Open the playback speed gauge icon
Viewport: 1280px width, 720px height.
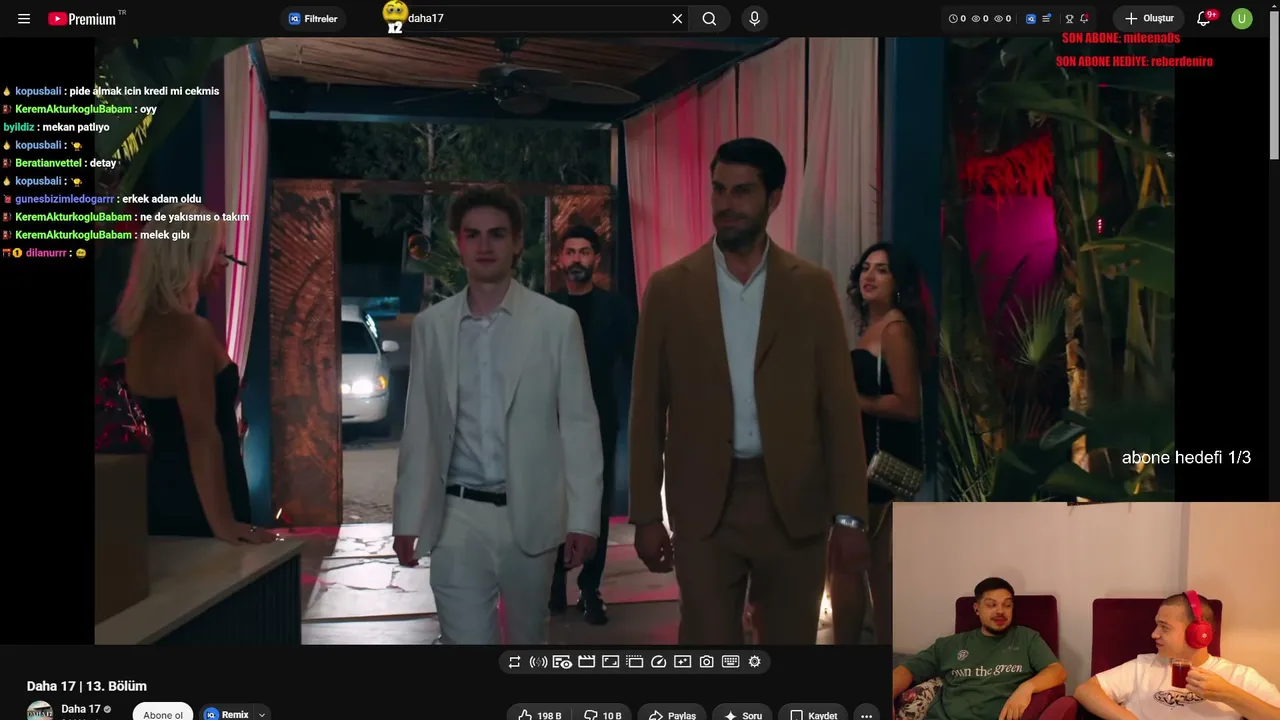coord(658,662)
